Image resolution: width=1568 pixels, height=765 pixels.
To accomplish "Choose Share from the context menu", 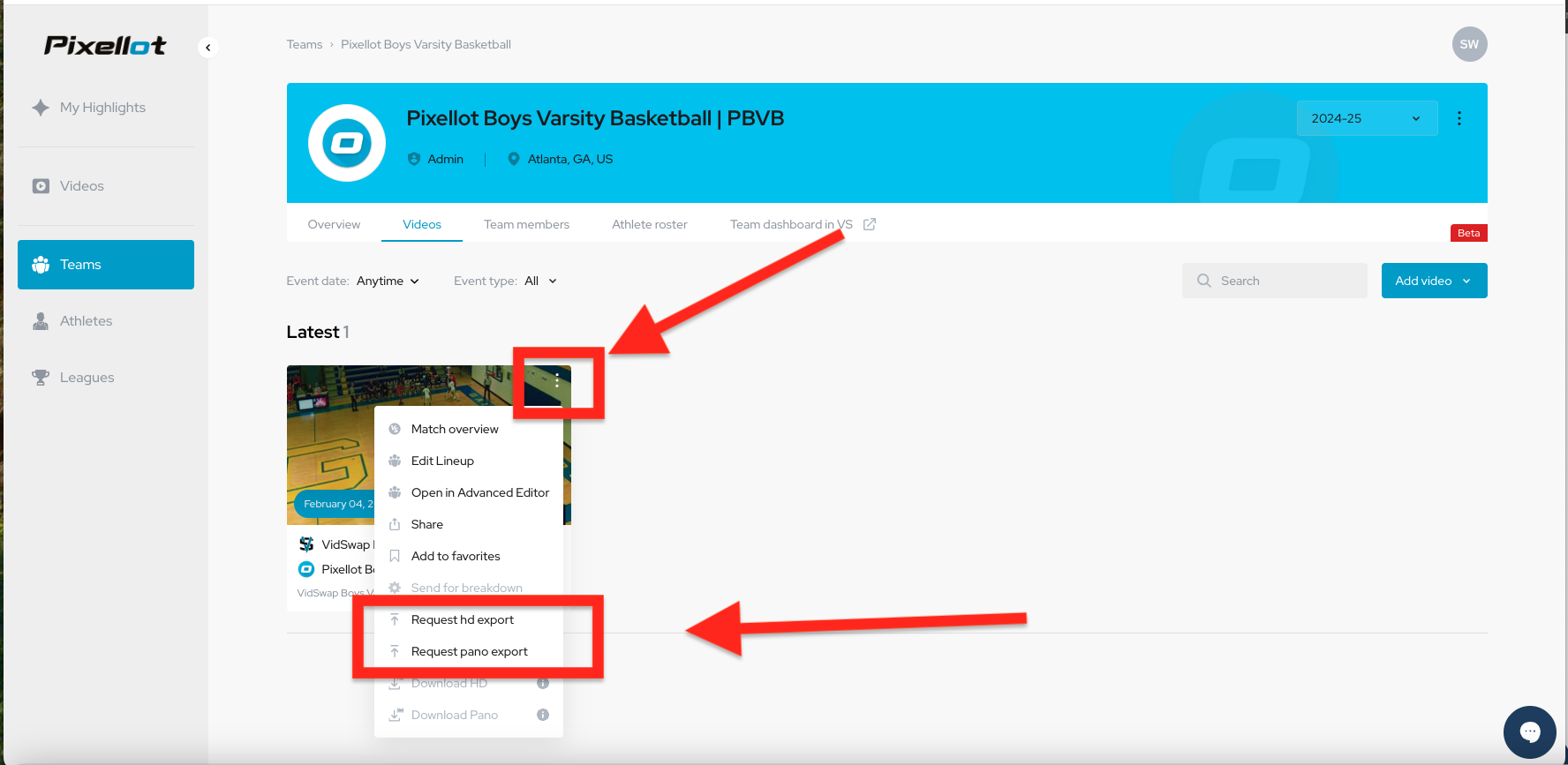I will tap(469, 524).
